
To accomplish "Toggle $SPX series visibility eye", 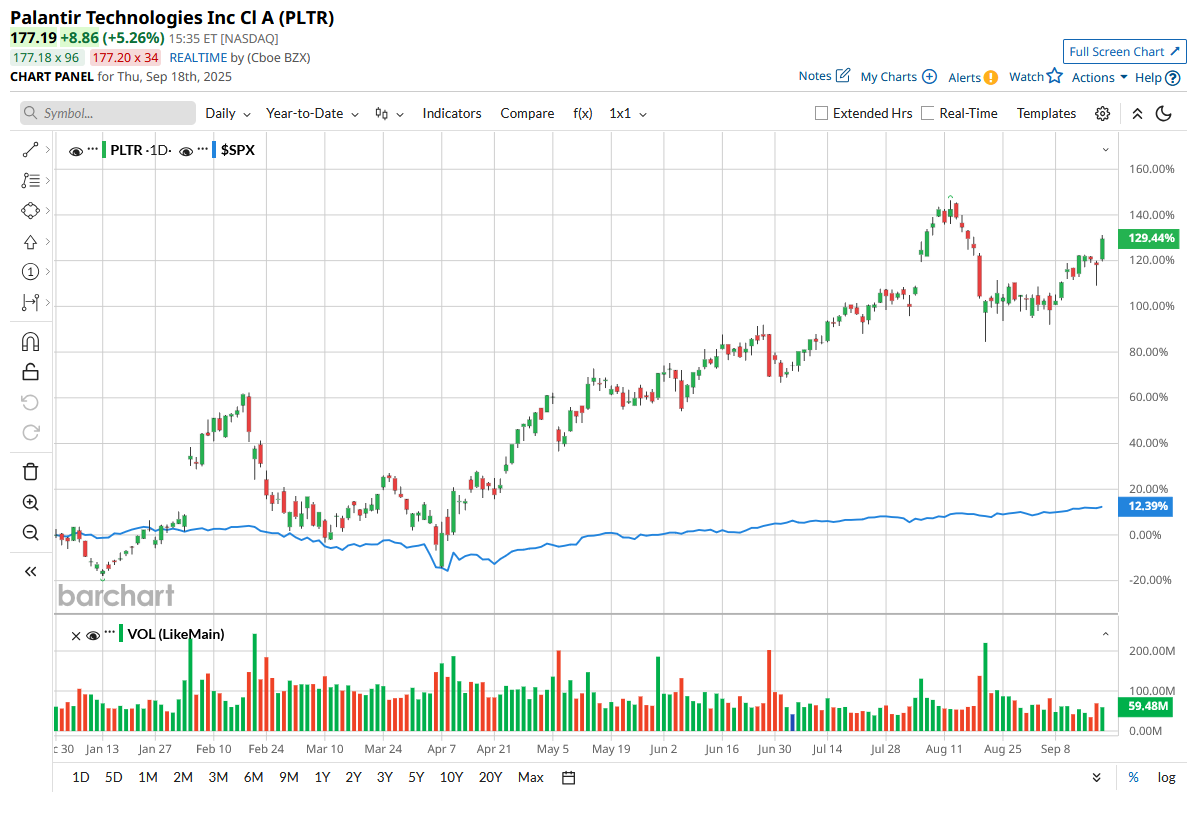I will pyautogui.click(x=186, y=151).
